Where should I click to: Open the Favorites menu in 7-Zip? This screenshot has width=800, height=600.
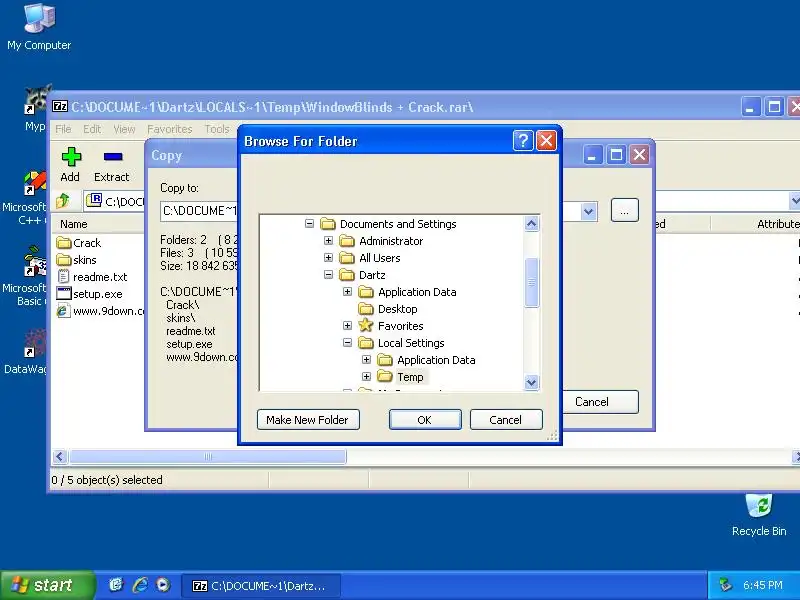169,129
